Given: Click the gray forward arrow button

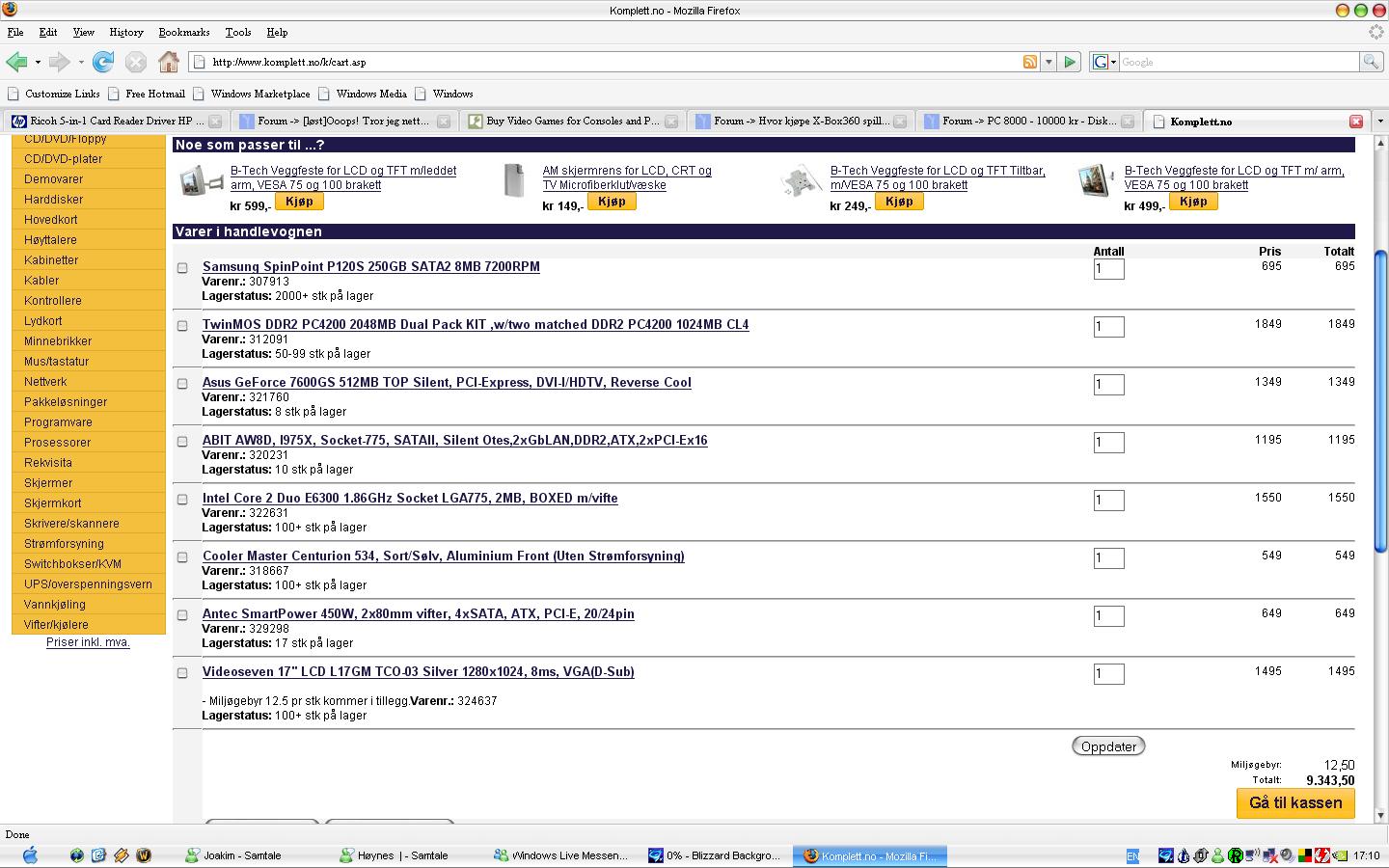Looking at the screenshot, I should [x=59, y=62].
